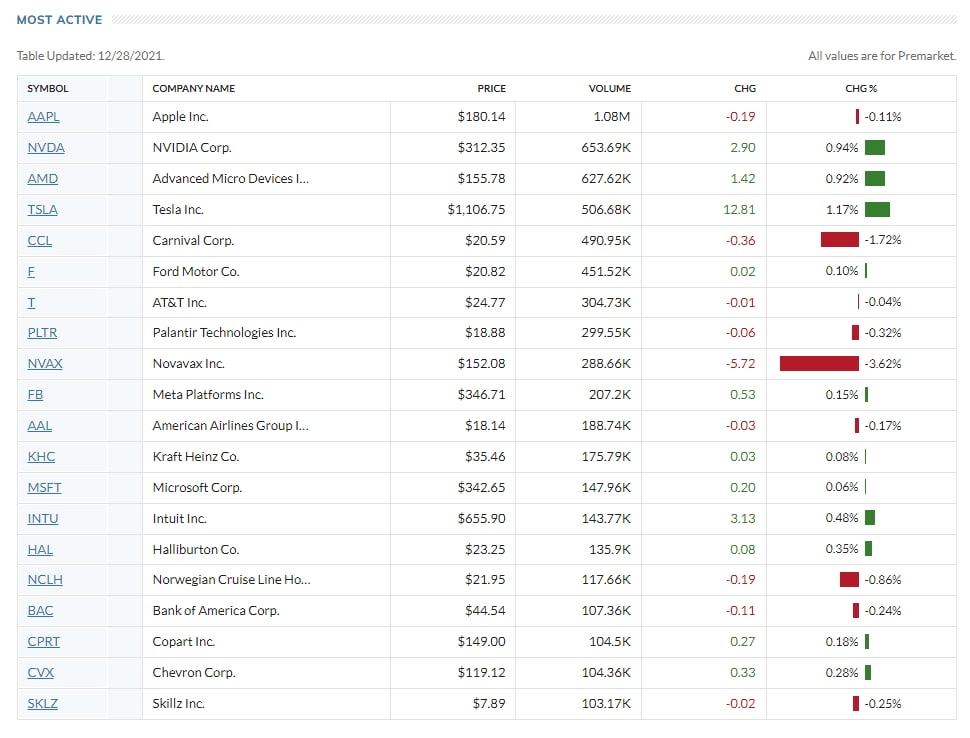Open the CCL symbol link
The width and height of the screenshot is (970, 738).
point(40,240)
